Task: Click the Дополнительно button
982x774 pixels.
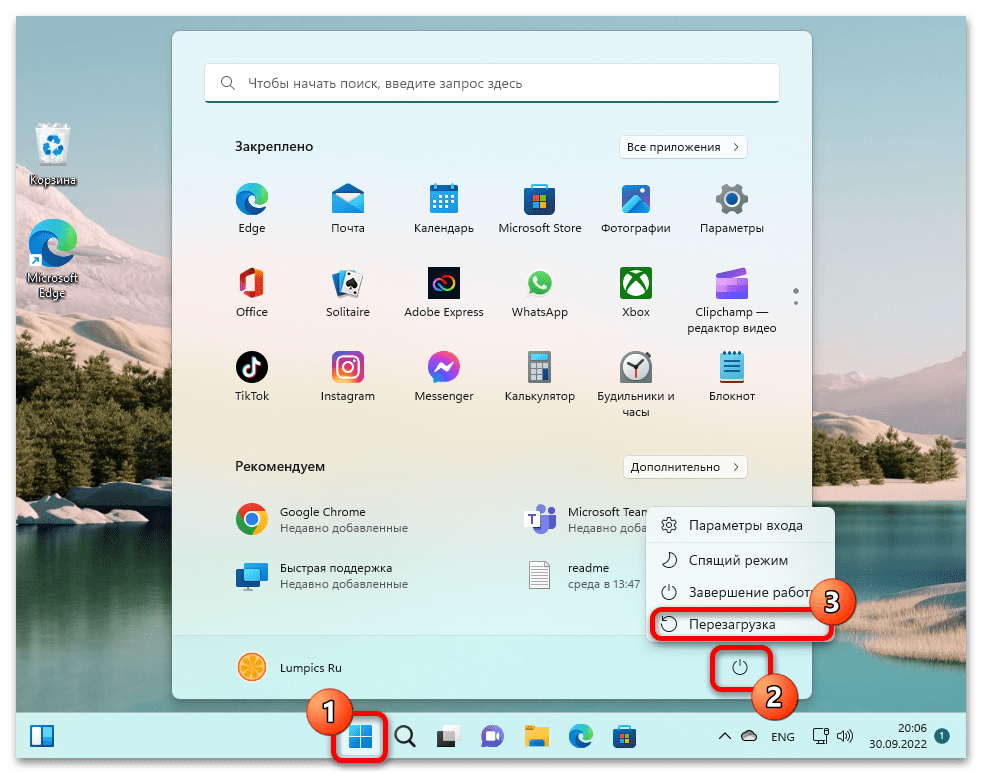Action: pos(685,467)
